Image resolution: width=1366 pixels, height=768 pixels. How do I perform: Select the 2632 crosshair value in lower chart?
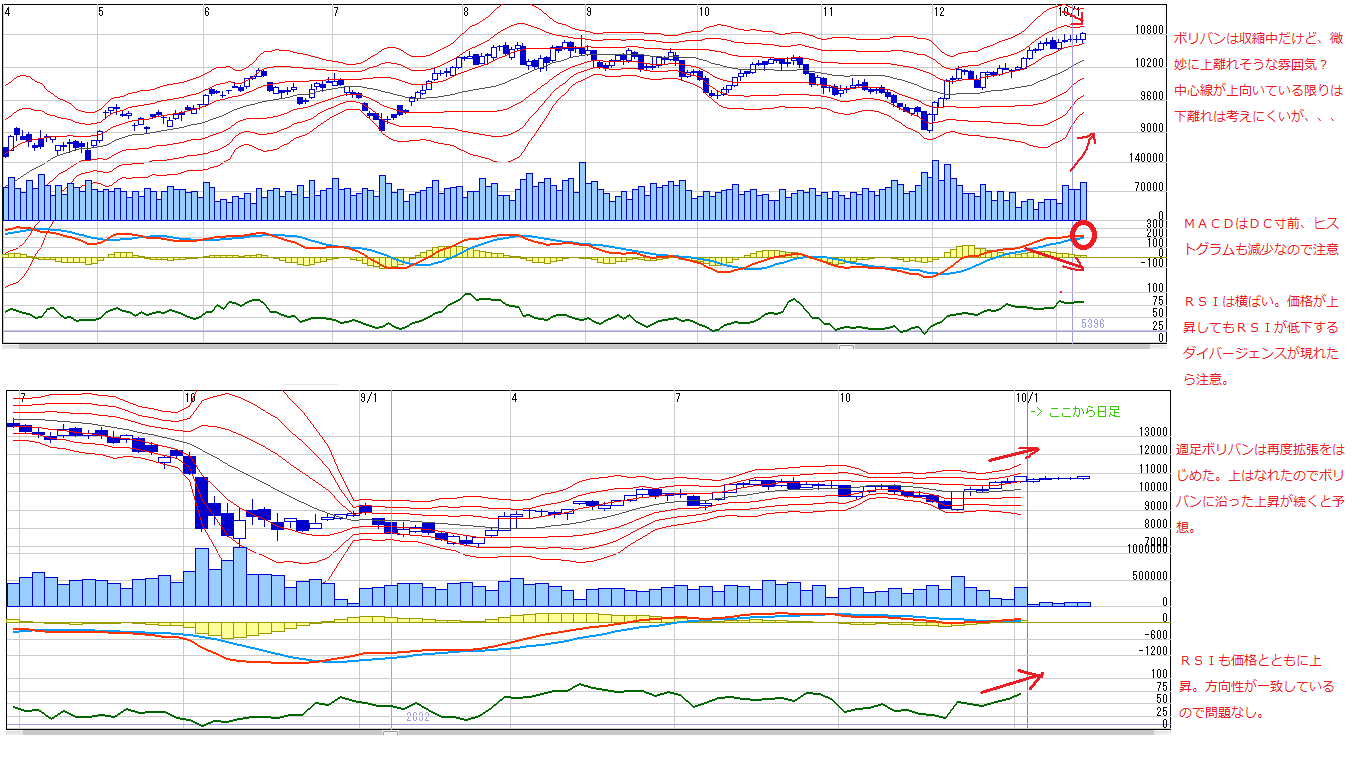coord(417,717)
